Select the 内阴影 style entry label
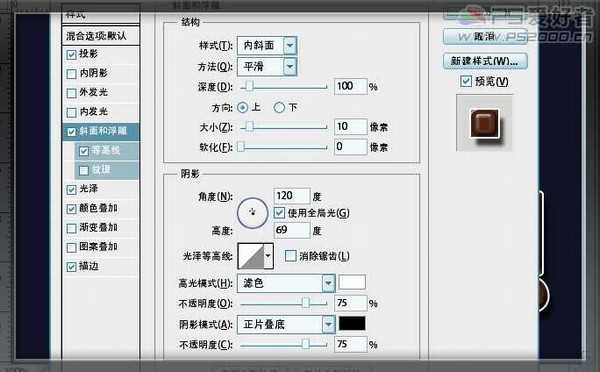Viewport: 600px width, 372px height. click(93, 73)
